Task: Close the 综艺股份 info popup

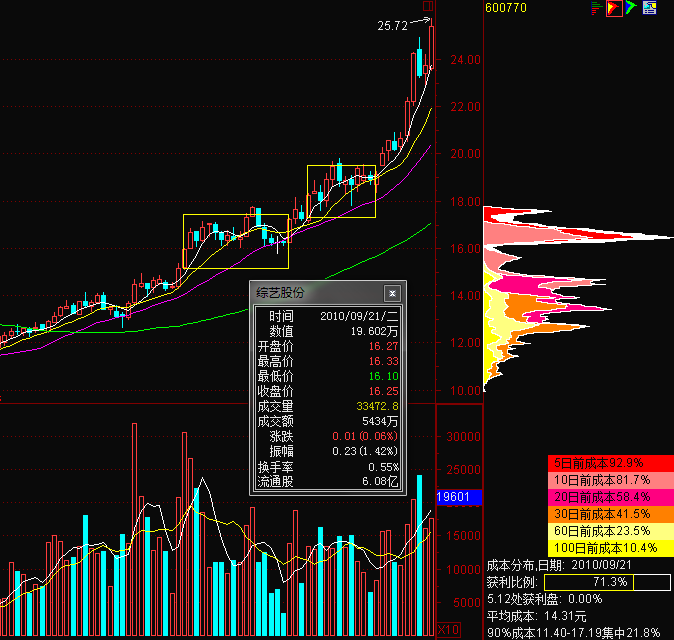Action: tap(392, 293)
